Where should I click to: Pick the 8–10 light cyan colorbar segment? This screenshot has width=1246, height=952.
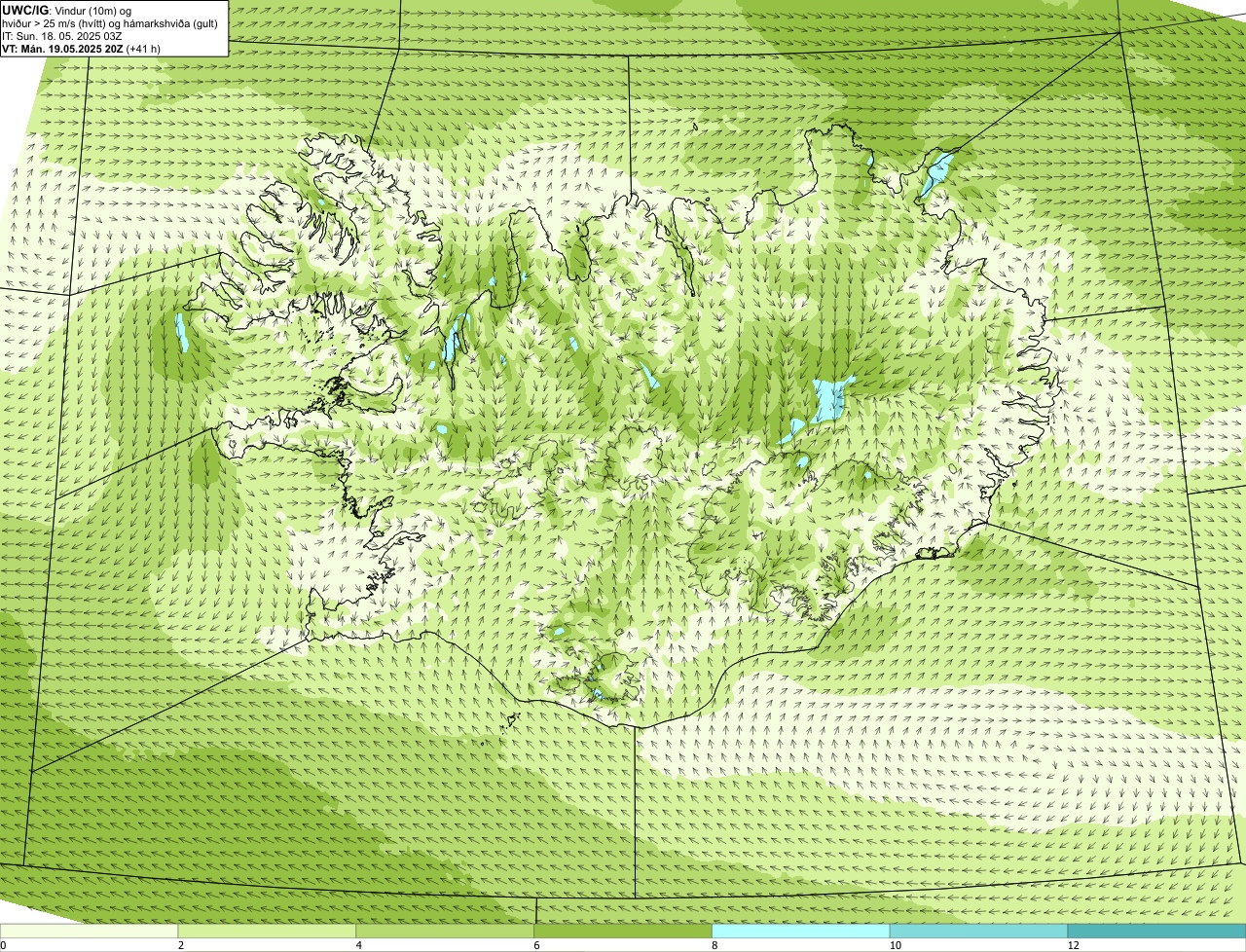pyautogui.click(x=801, y=931)
